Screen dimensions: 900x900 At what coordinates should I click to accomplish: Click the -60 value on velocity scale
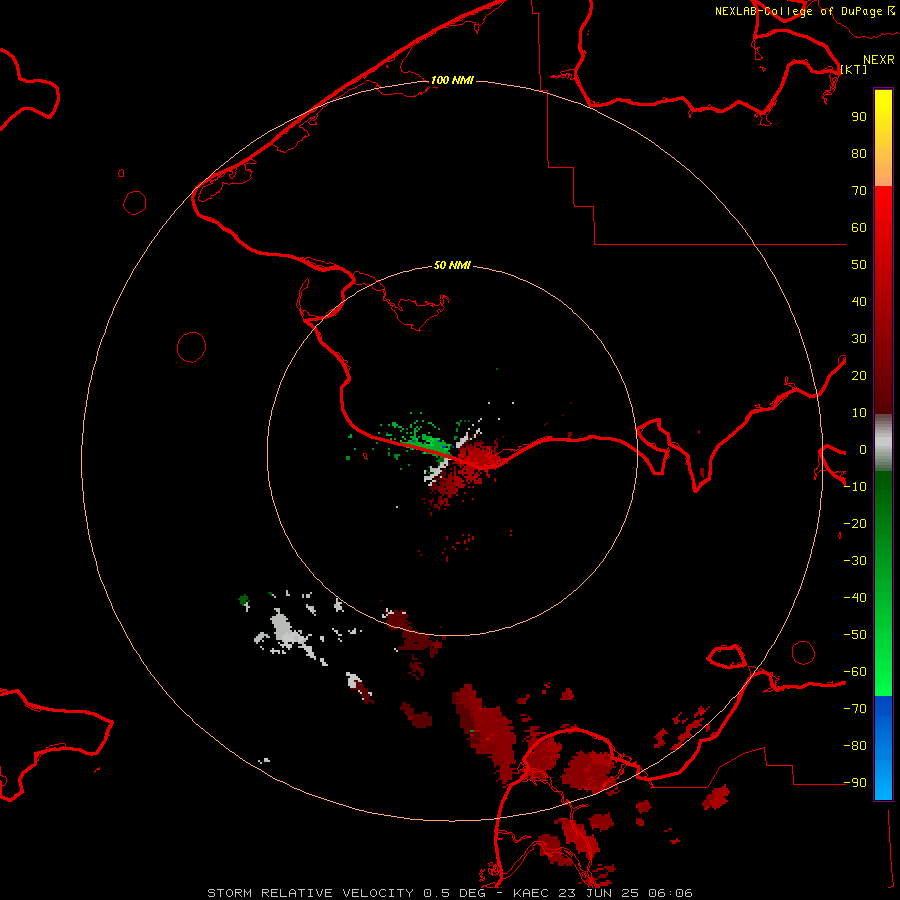tap(855, 672)
